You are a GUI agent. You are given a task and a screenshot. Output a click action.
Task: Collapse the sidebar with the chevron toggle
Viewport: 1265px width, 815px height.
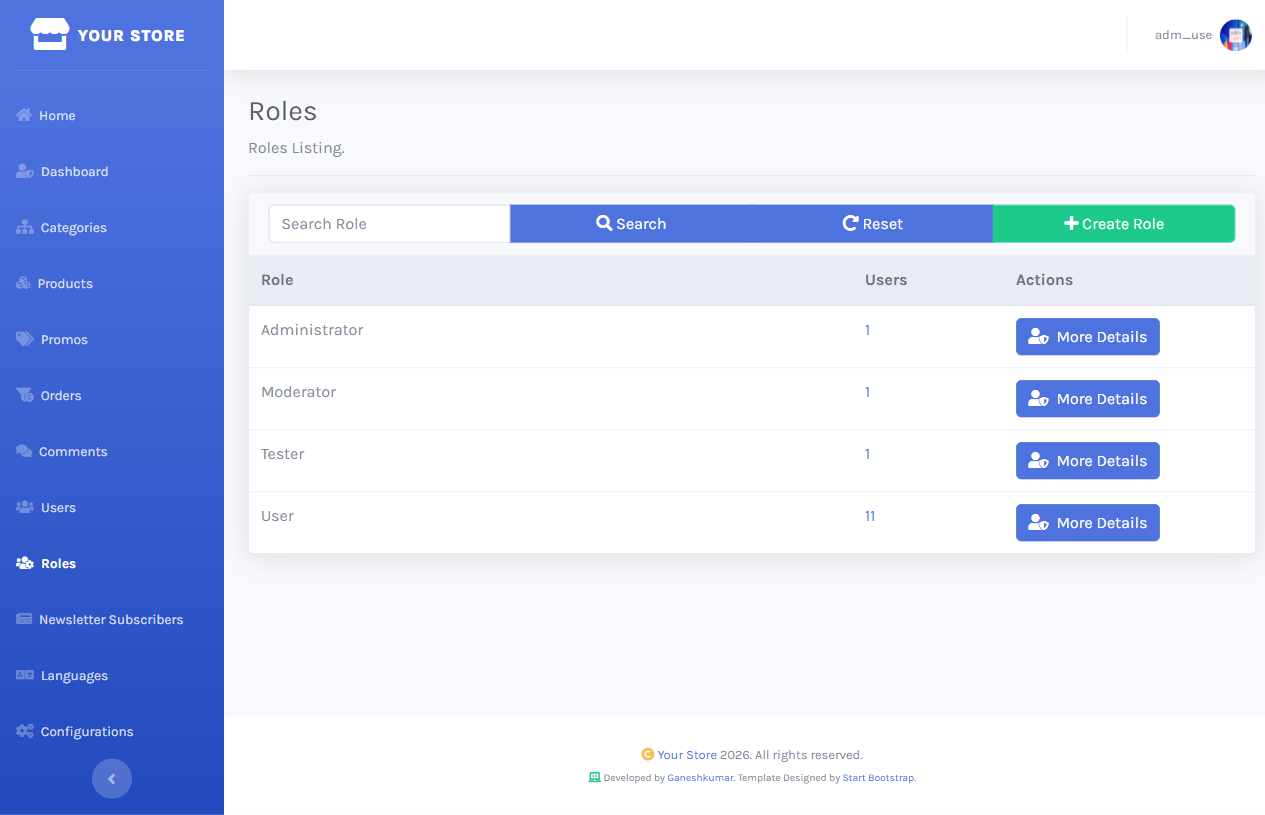[112, 779]
